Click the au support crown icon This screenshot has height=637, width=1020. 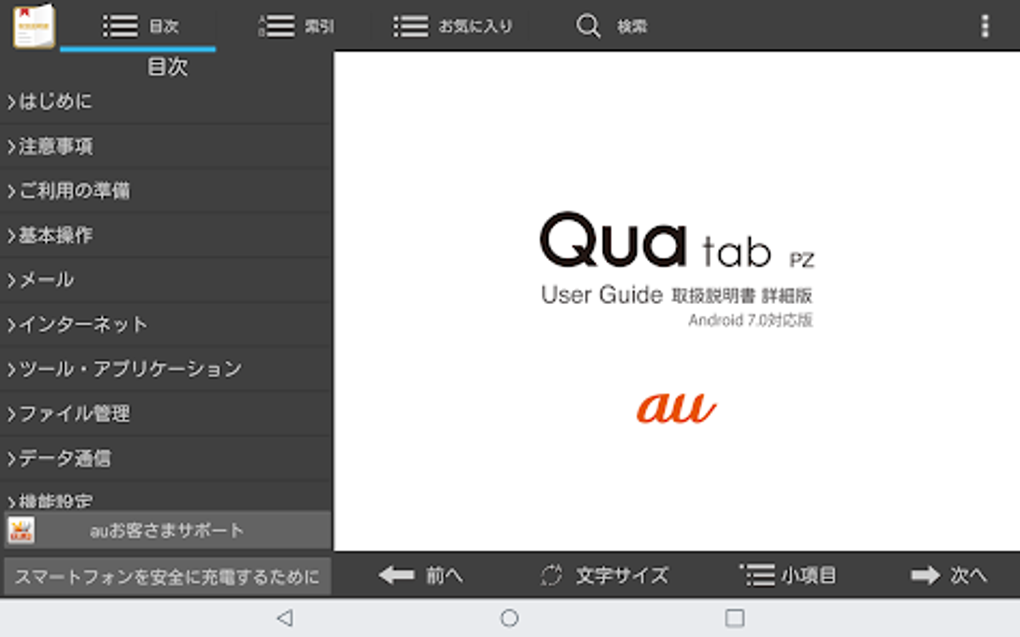(21, 530)
